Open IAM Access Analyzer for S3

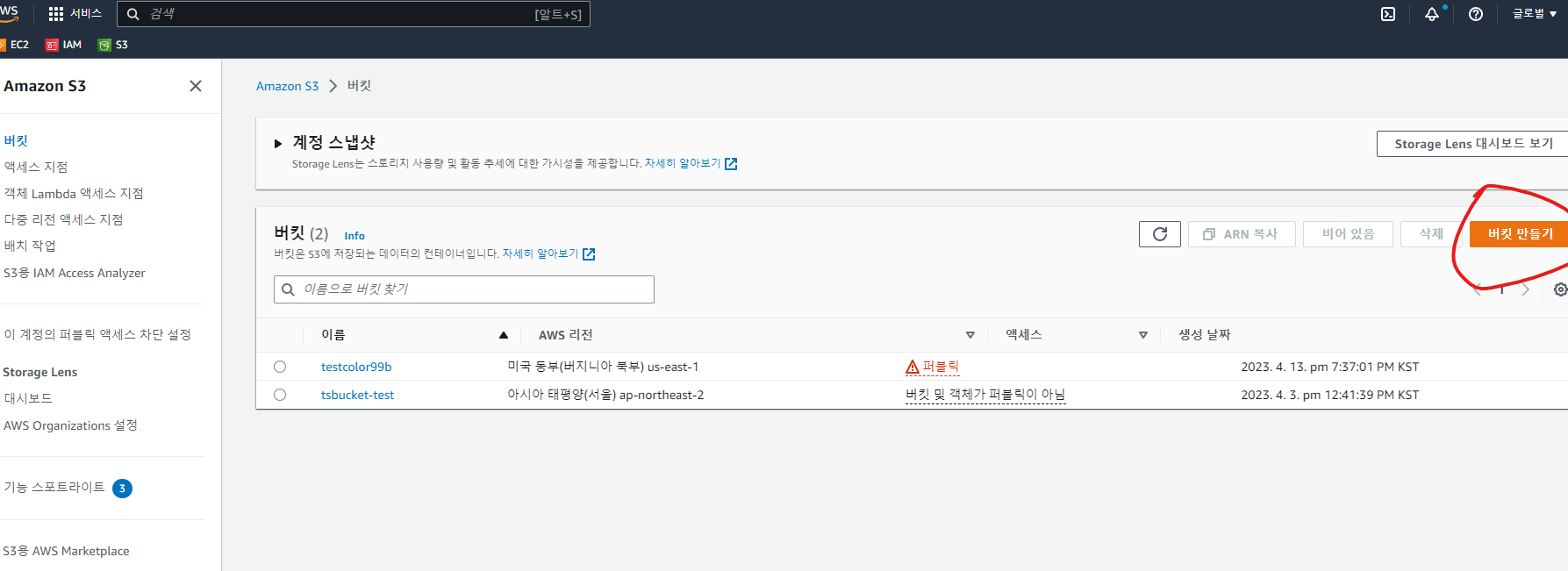(x=75, y=273)
